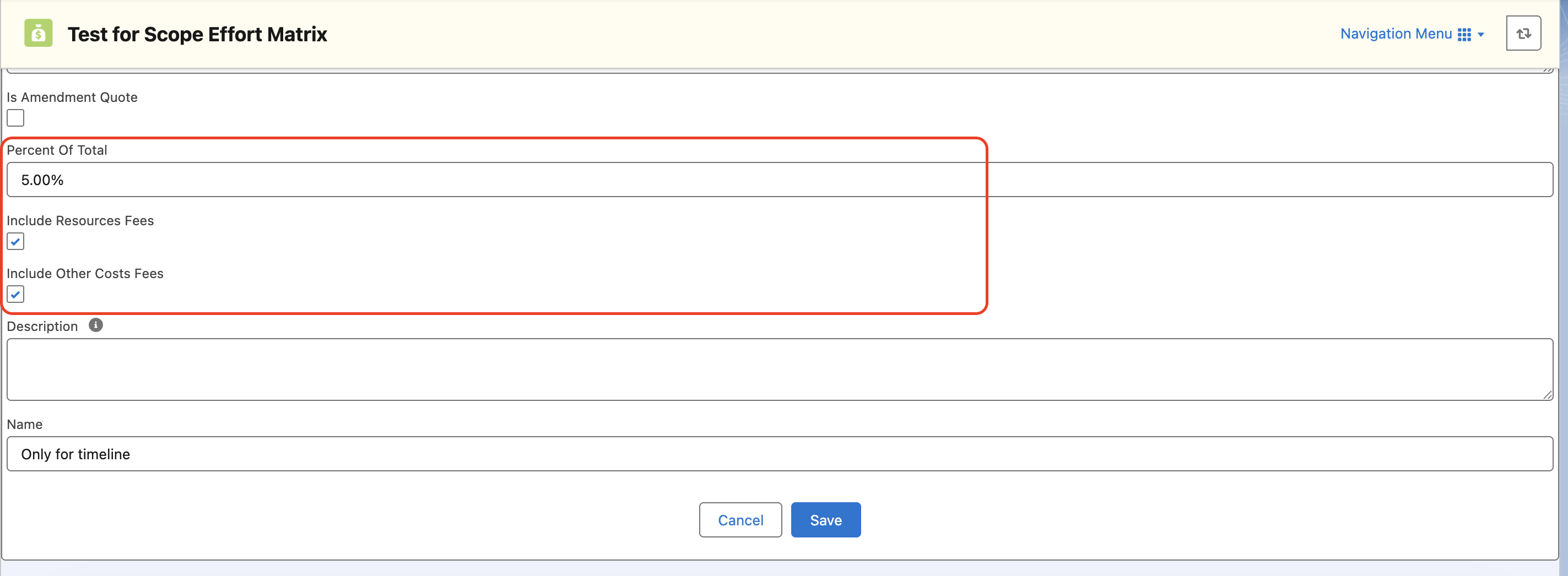The image size is (1568, 576).
Task: Click the Percent Of Total label
Action: [57, 150]
